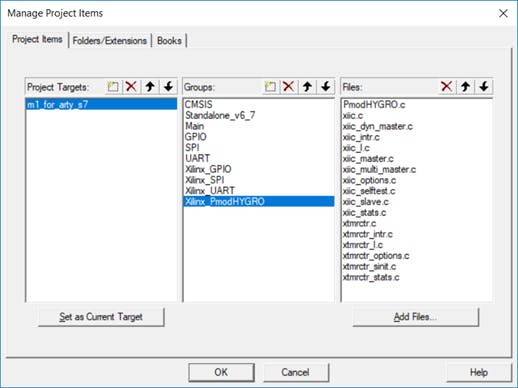Delete the selected group
The height and width of the screenshot is (388, 518).
click(x=289, y=87)
